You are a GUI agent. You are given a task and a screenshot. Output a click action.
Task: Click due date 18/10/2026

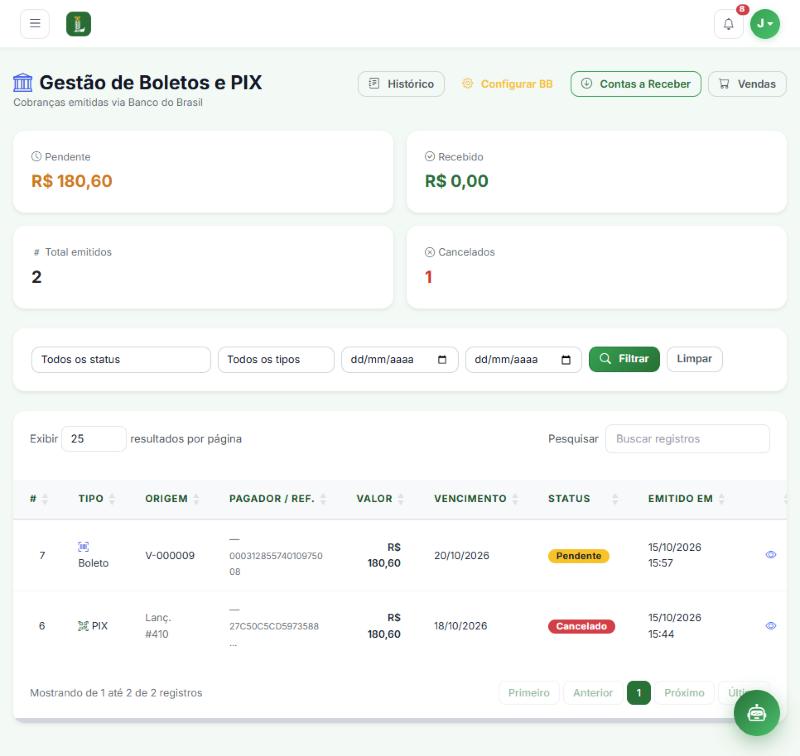(x=461, y=626)
